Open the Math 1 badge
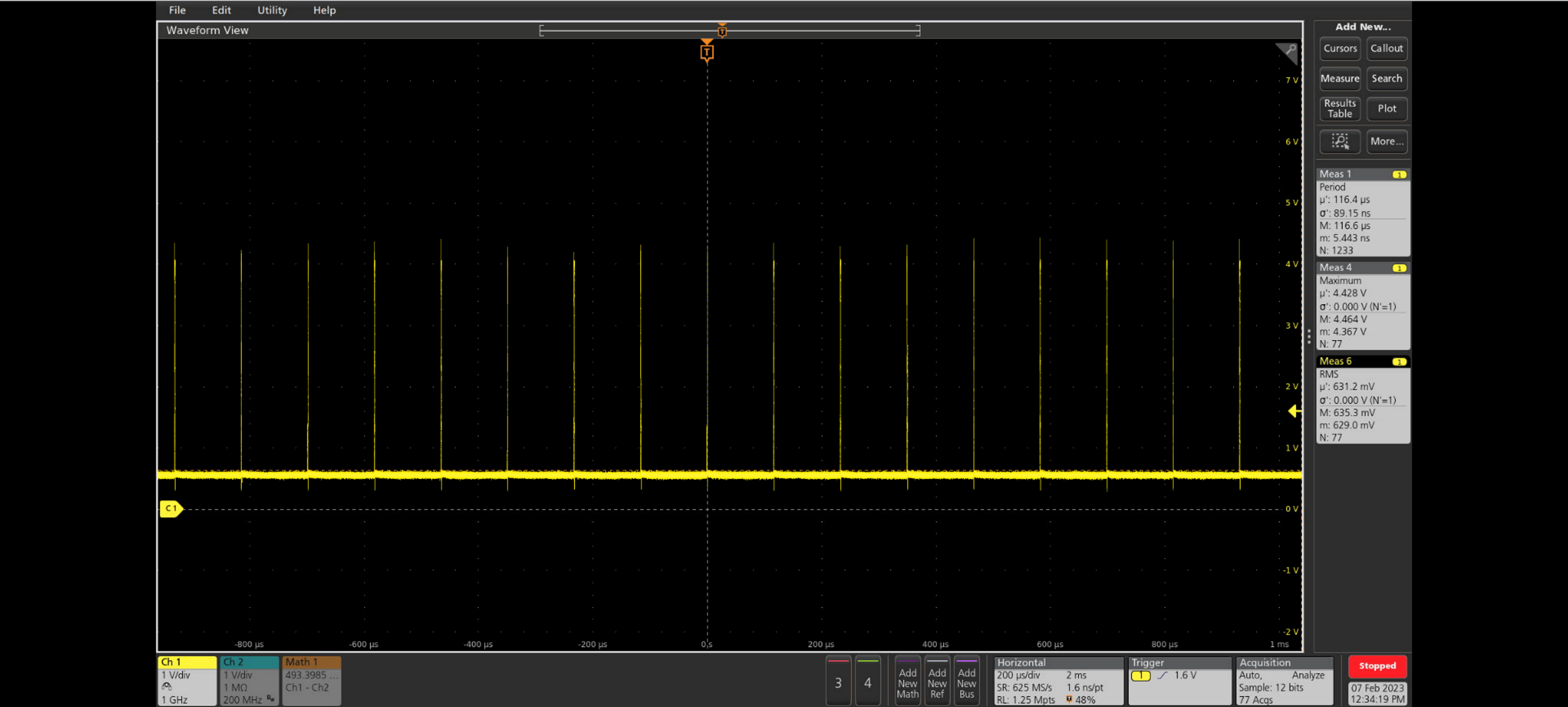Image resolution: width=1568 pixels, height=707 pixels. click(311, 680)
